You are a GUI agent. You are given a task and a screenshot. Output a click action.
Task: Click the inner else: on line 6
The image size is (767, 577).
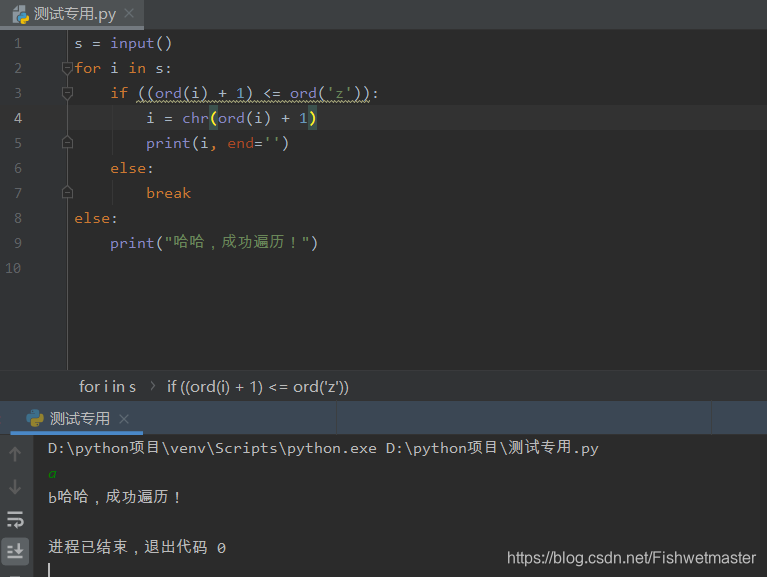(x=132, y=168)
